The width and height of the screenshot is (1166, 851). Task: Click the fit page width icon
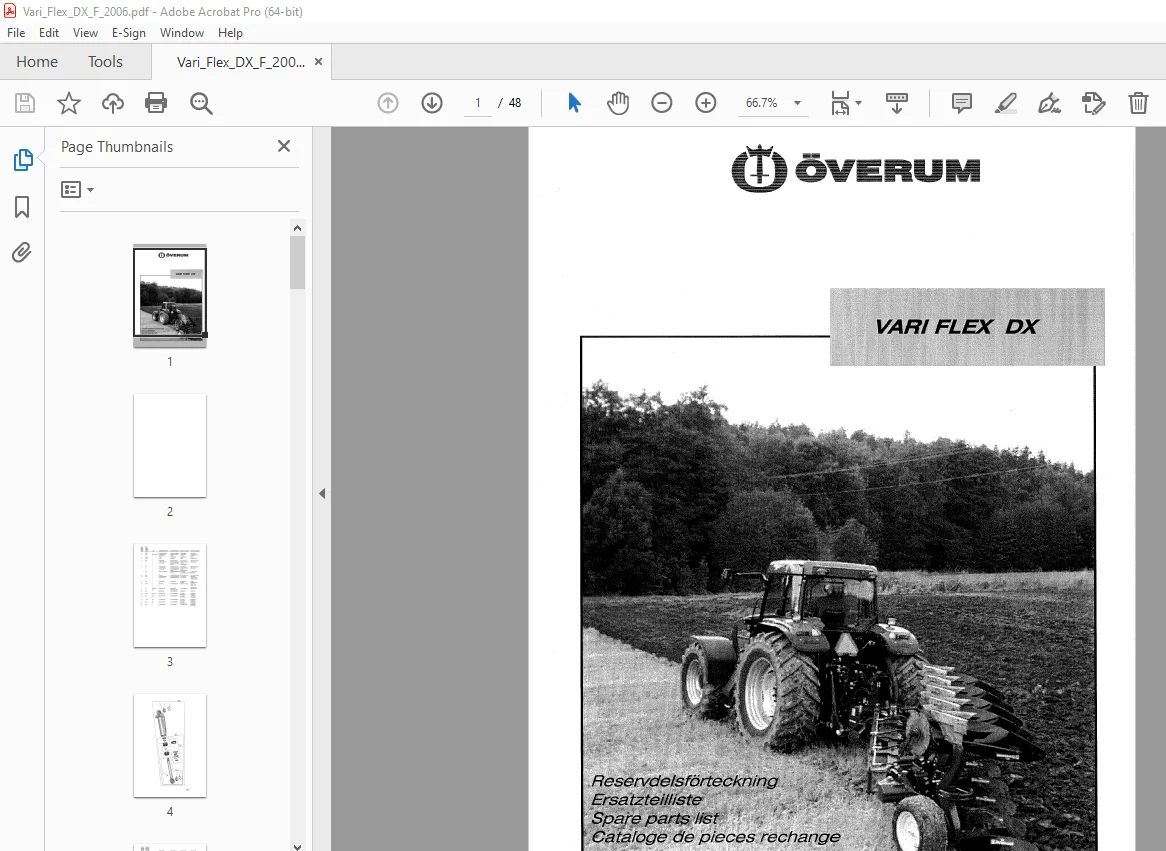[840, 103]
